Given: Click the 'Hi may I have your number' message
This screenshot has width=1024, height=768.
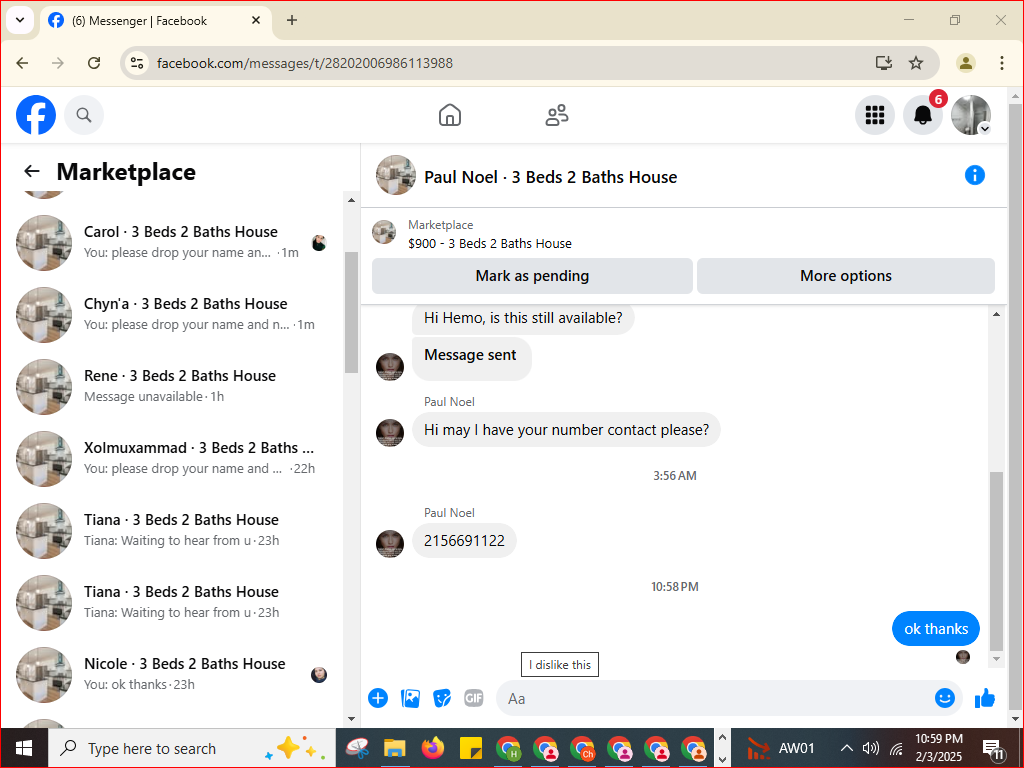Looking at the screenshot, I should tap(566, 430).
